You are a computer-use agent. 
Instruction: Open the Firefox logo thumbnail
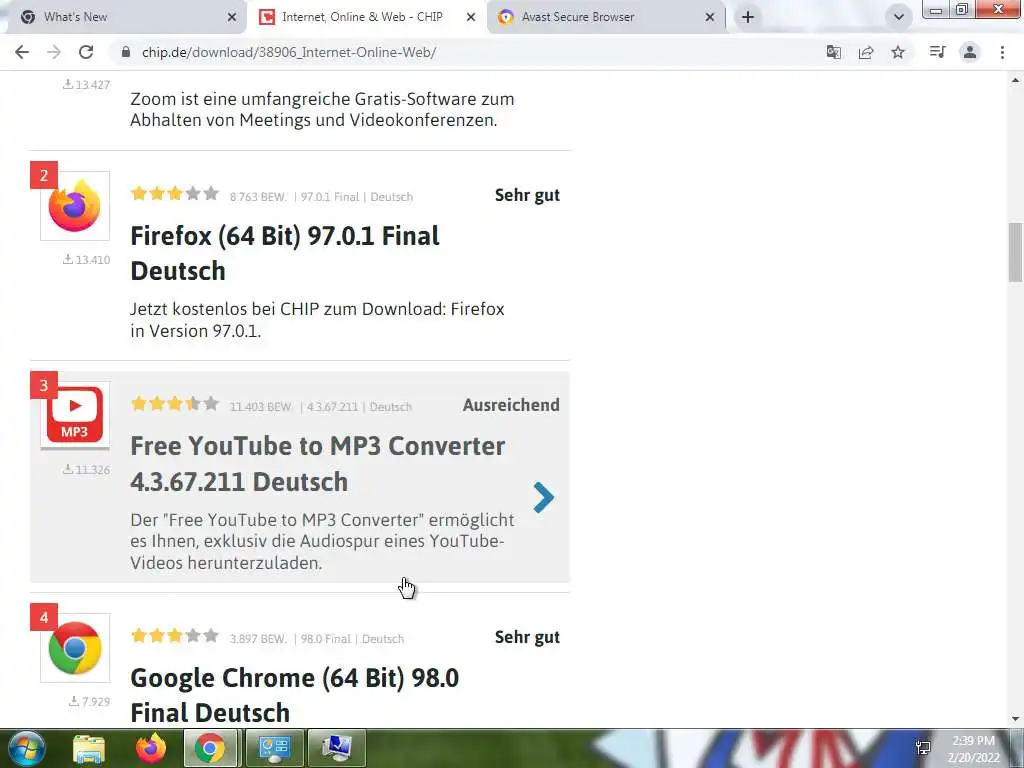tap(74, 206)
